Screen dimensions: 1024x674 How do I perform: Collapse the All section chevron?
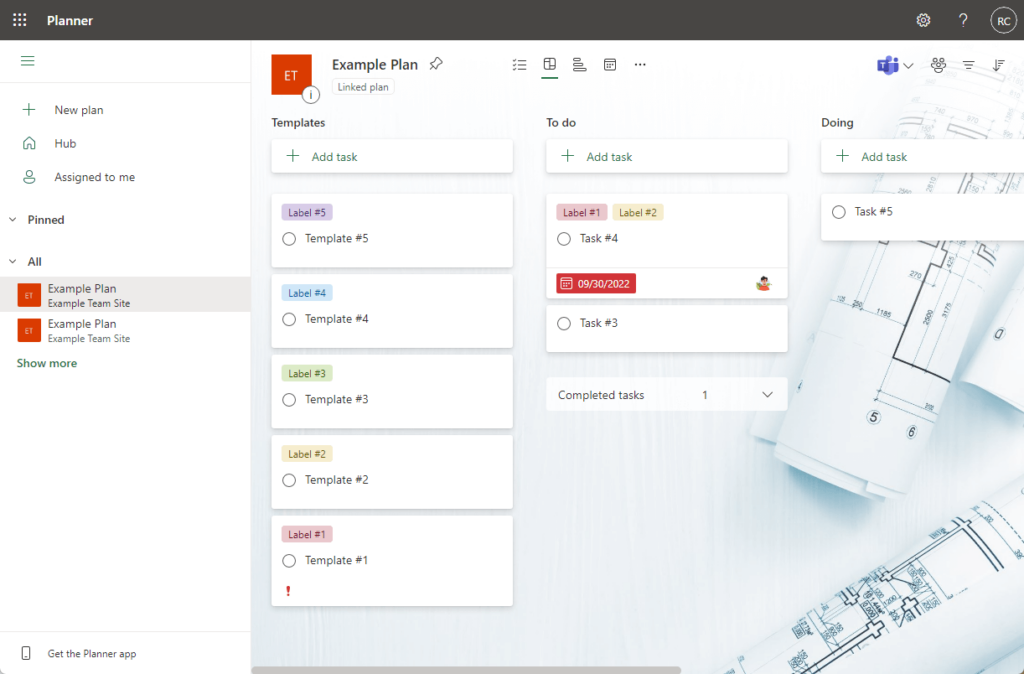(x=12, y=261)
